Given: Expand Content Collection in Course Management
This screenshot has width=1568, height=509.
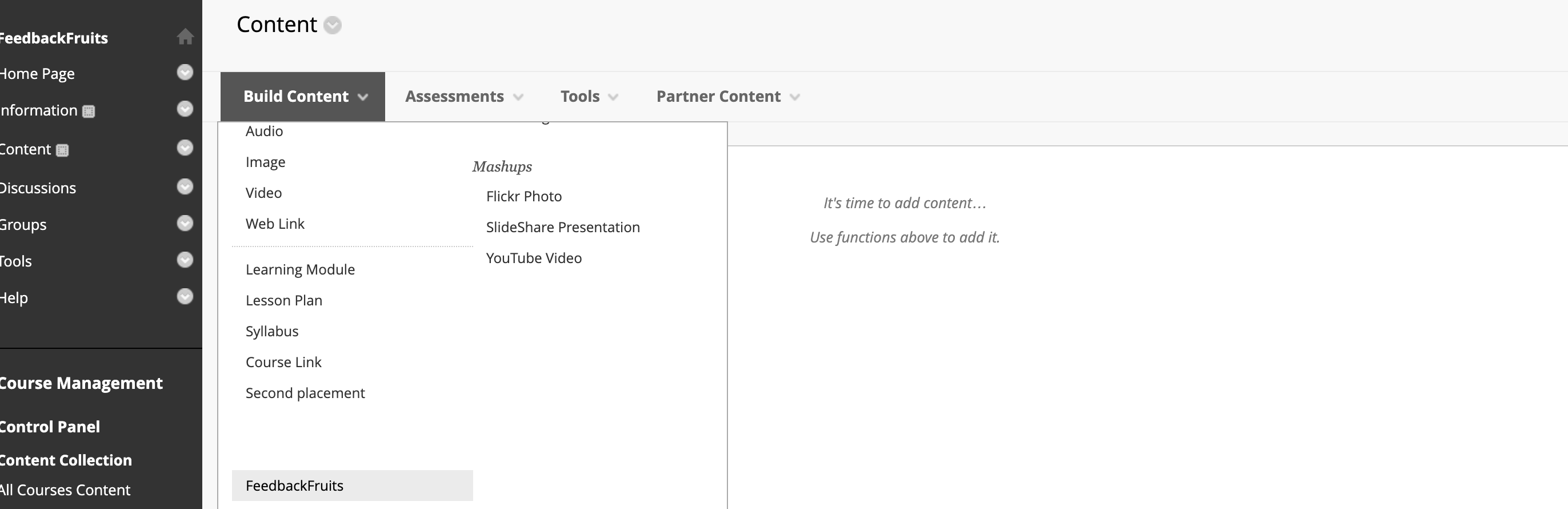Looking at the screenshot, I should (x=66, y=460).
